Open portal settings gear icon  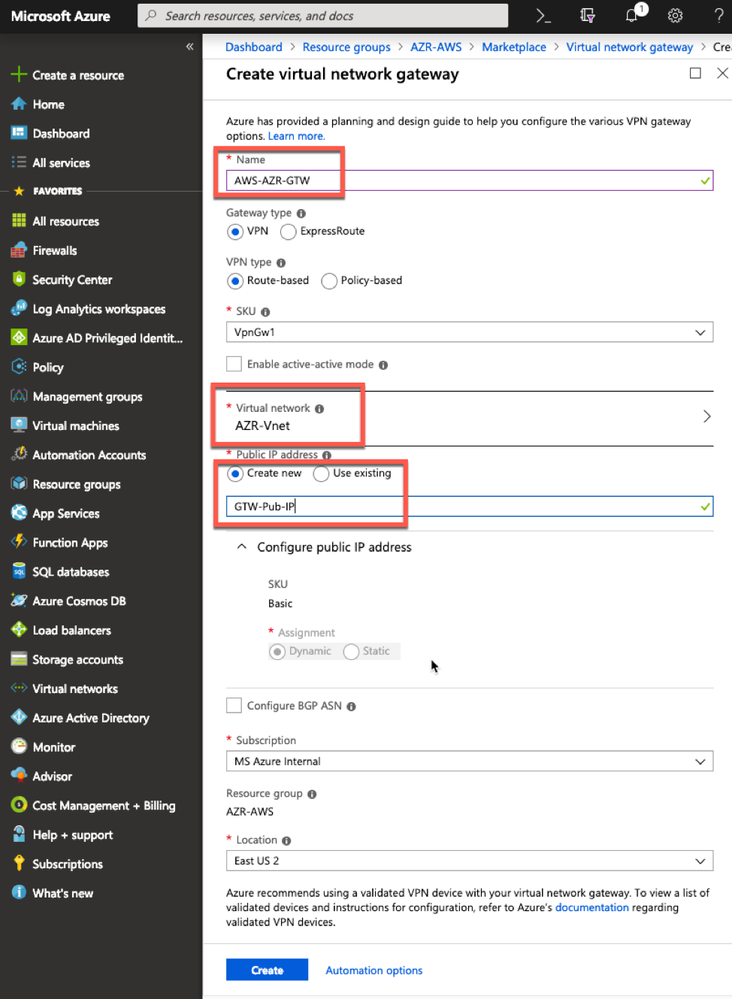point(675,16)
